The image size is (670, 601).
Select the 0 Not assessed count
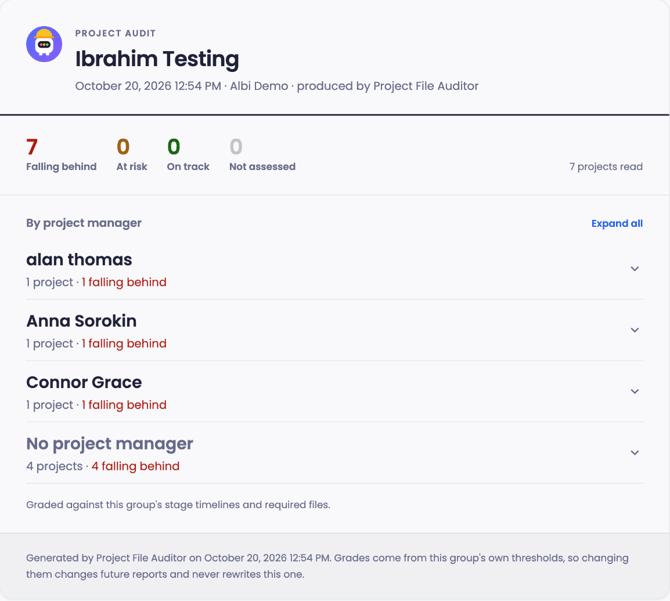pyautogui.click(x=262, y=154)
